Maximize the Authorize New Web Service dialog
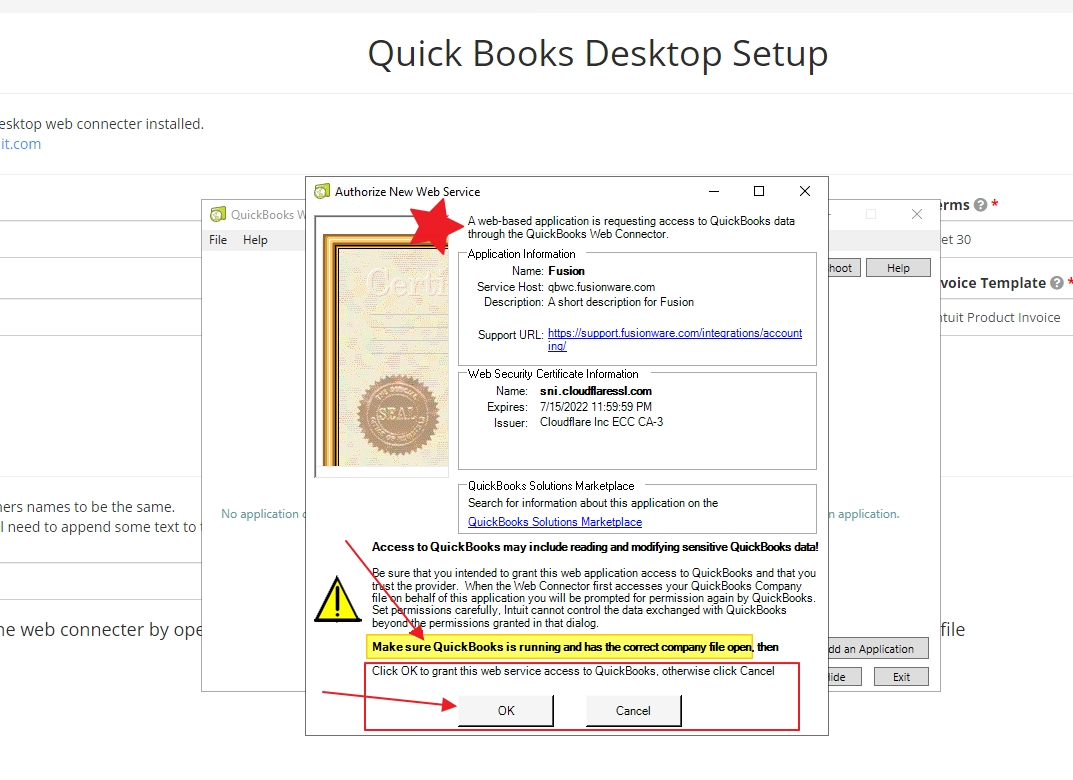1073x780 pixels. (759, 191)
